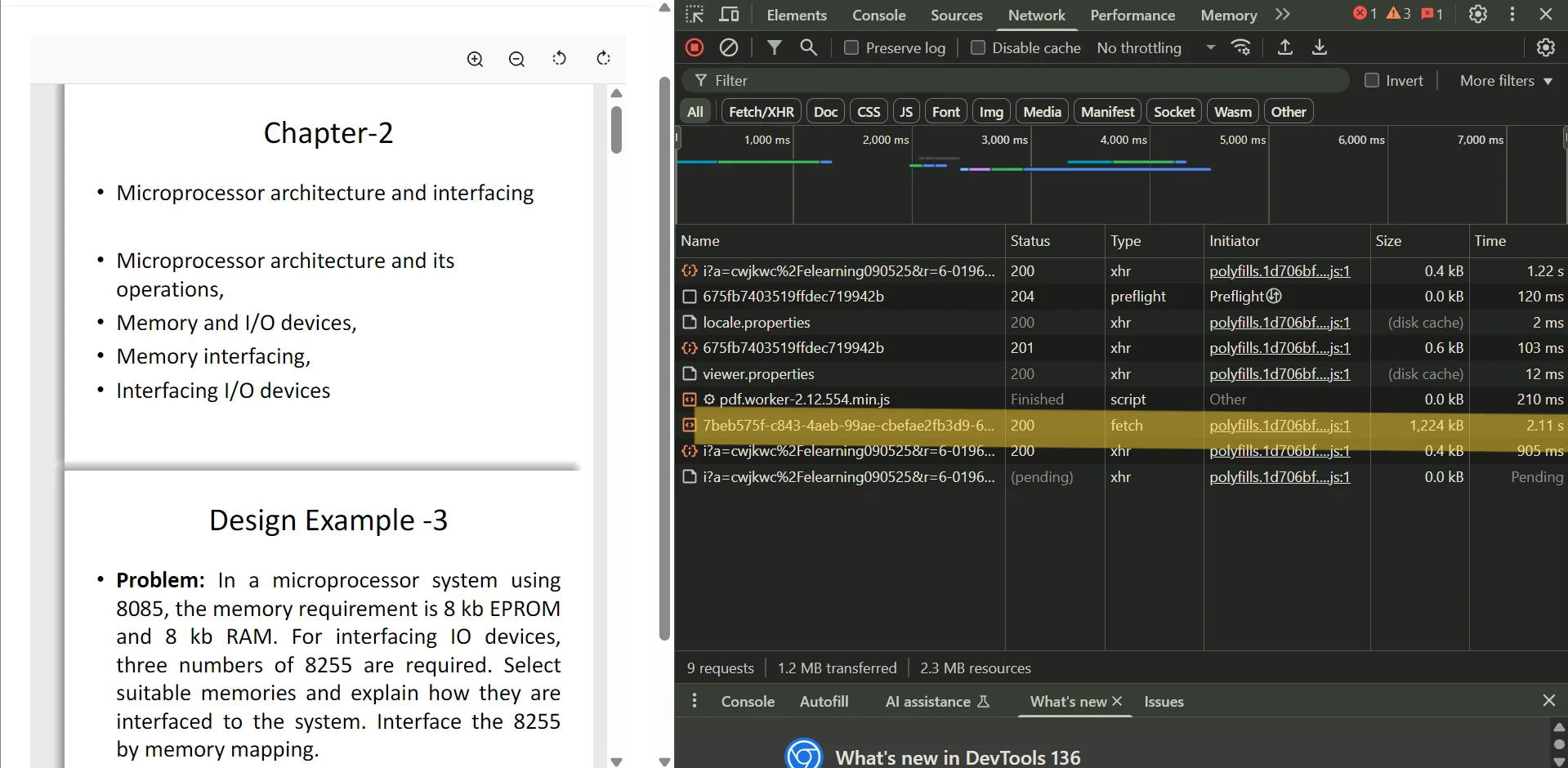1568x768 pixels.
Task: Check the Invert filter checkbox
Action: 1372,80
